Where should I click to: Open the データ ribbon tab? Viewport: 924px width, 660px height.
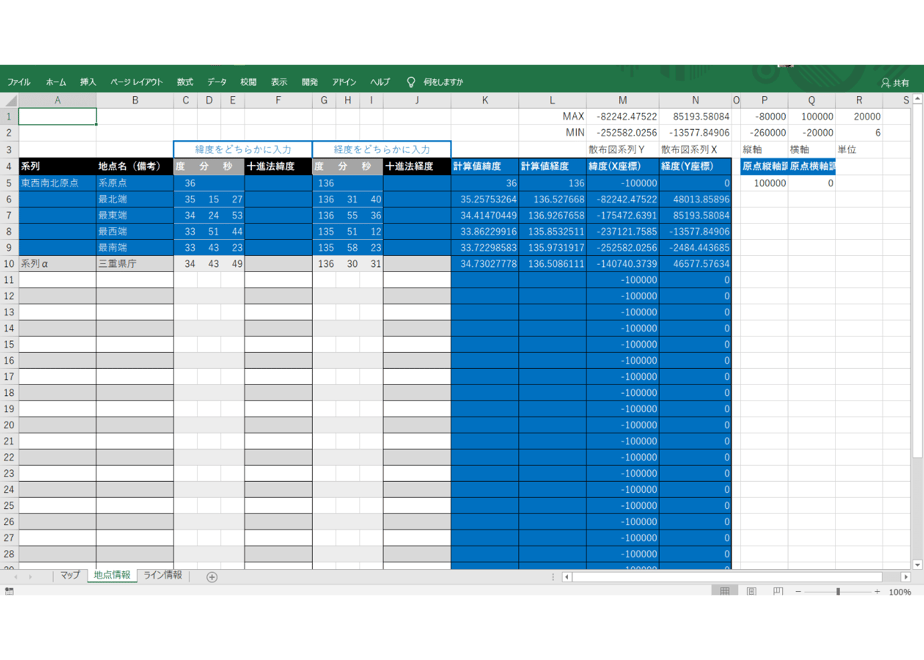217,82
